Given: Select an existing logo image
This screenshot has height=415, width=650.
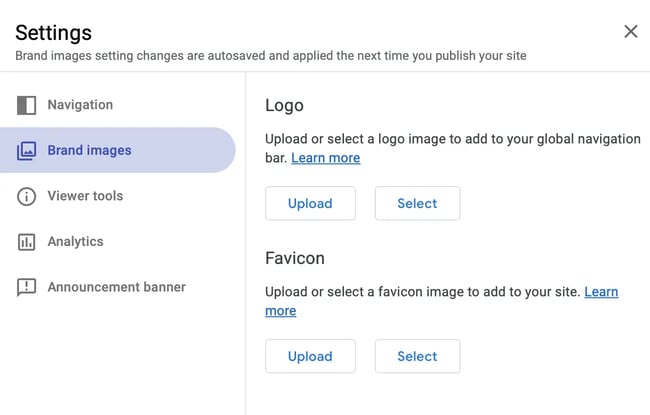Looking at the screenshot, I should 417,203.
